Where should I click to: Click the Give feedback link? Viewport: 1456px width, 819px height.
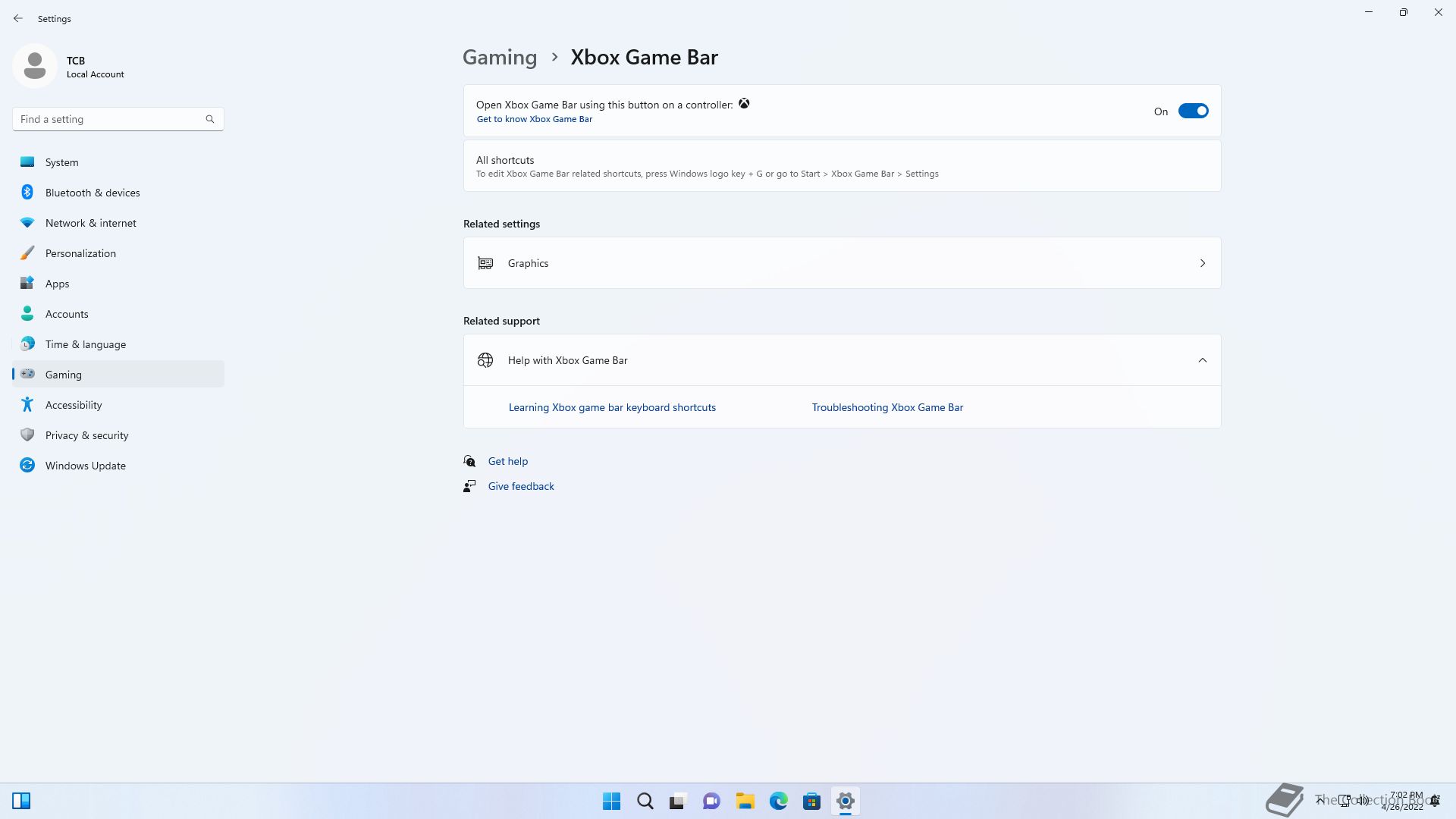point(521,486)
